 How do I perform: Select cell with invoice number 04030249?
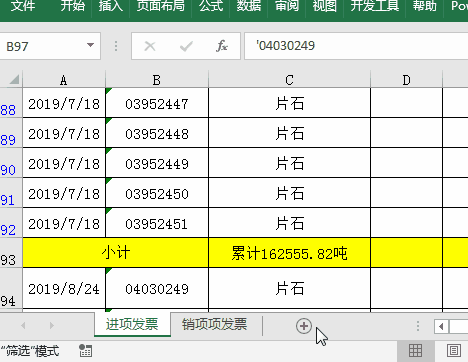[157, 288]
